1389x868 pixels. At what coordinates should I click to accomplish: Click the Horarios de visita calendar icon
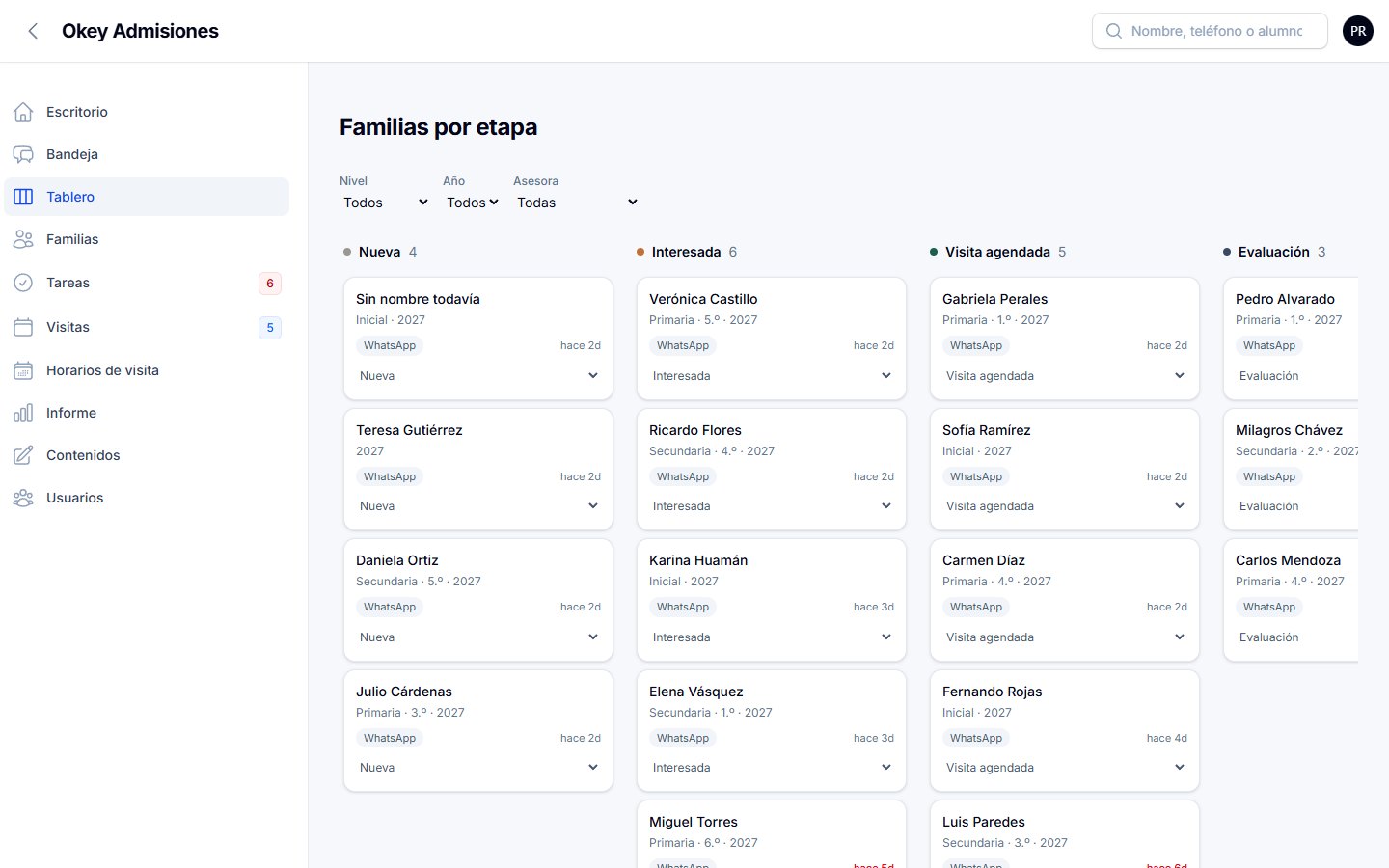[23, 370]
